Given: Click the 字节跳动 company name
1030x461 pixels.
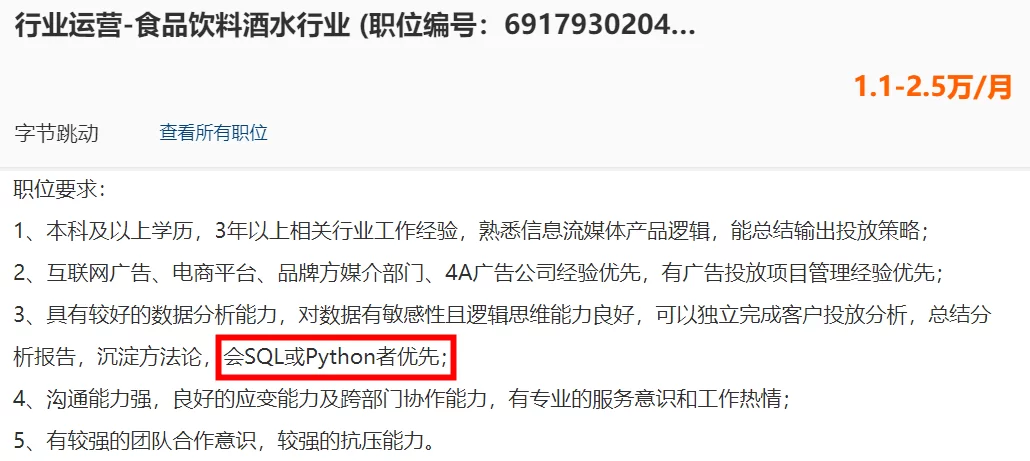Looking at the screenshot, I should [56, 133].
